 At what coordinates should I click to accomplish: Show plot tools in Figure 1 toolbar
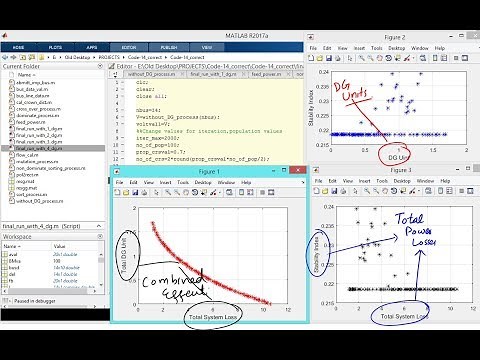pyautogui.click(x=271, y=192)
